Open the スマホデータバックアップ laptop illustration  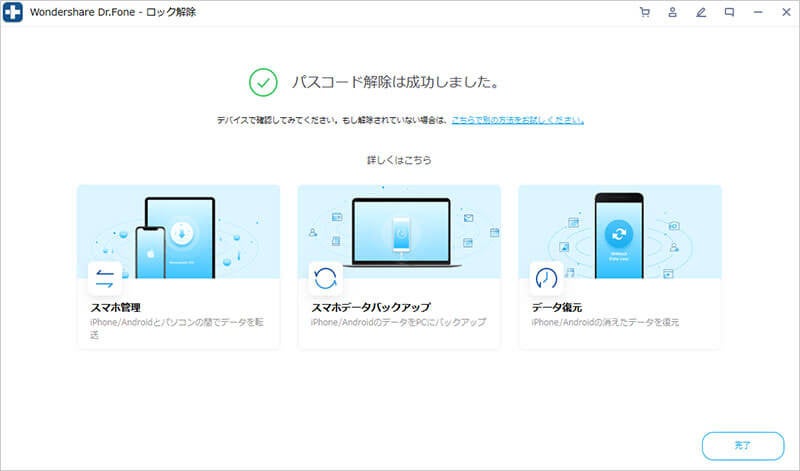[399, 232]
